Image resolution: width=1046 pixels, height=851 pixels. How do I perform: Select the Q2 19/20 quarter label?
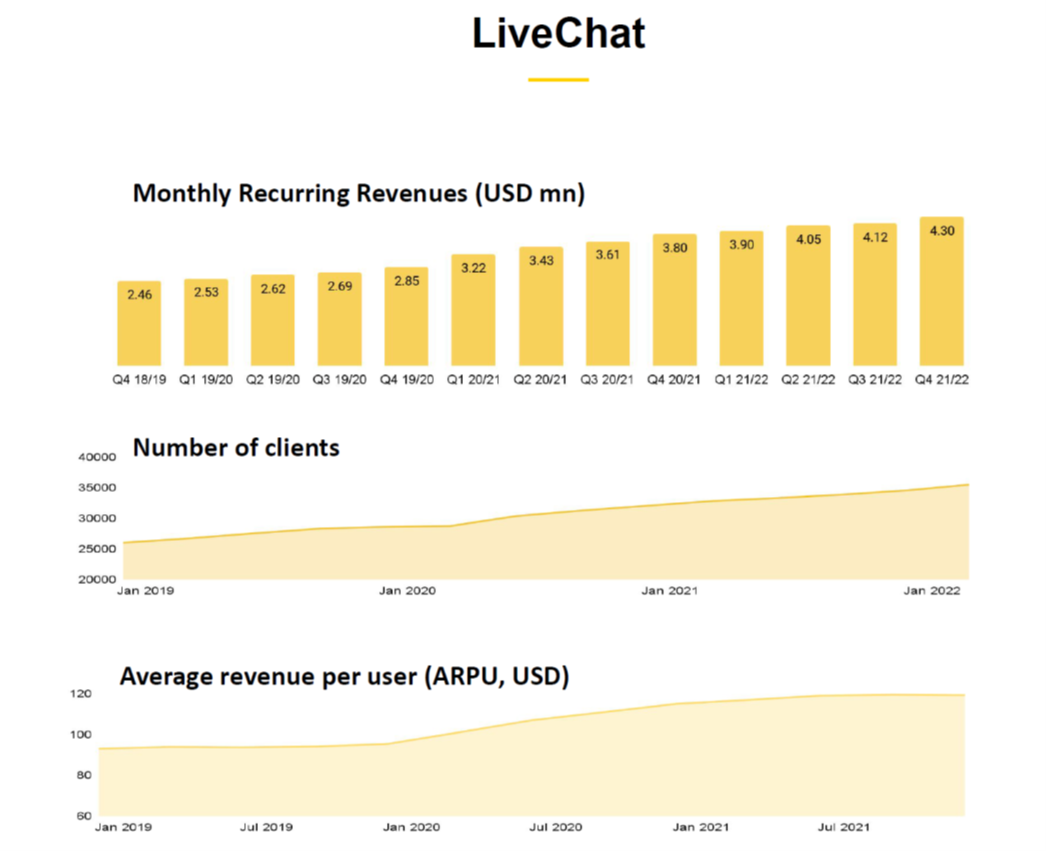click(273, 380)
